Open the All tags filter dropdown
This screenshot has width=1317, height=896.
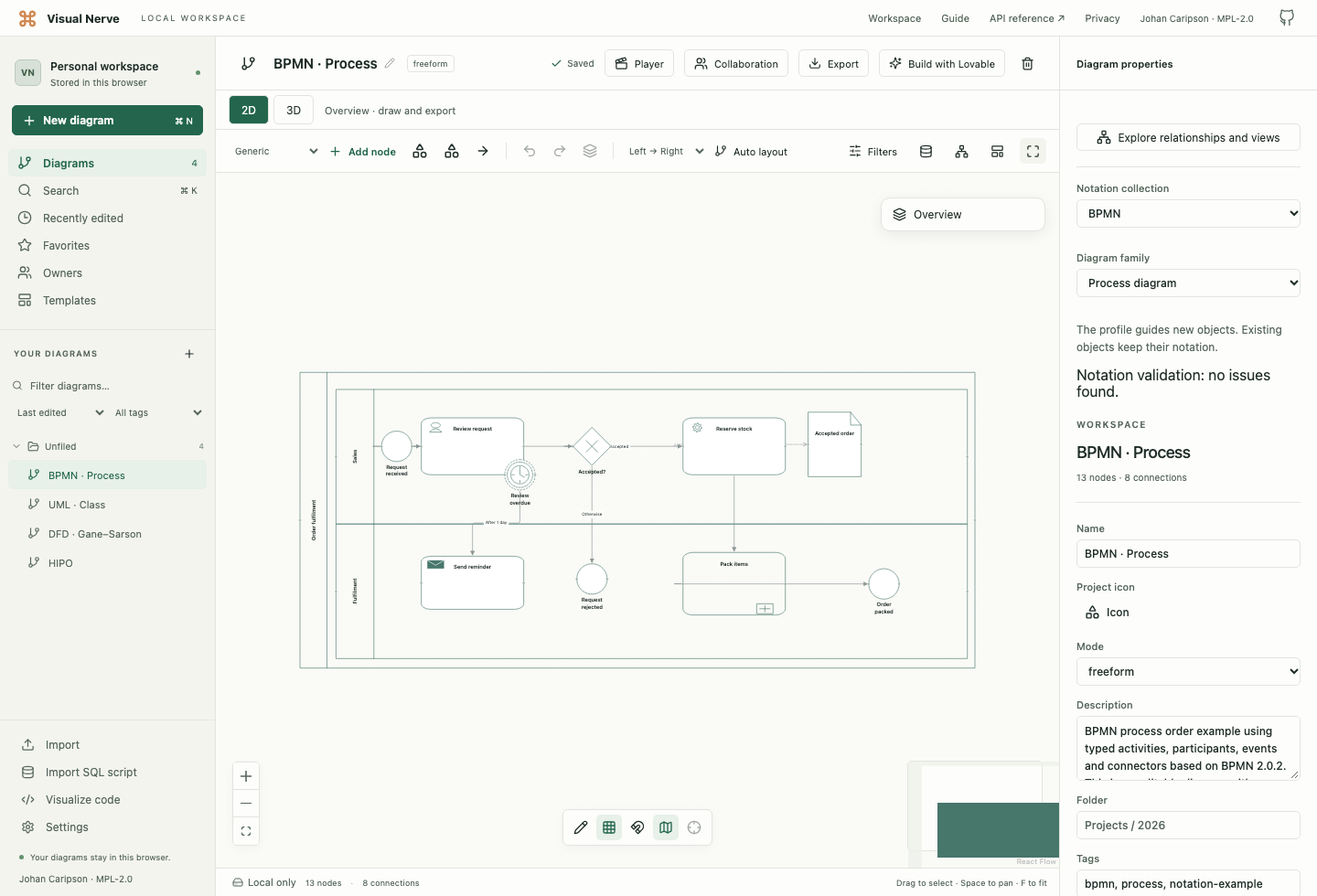tap(158, 413)
